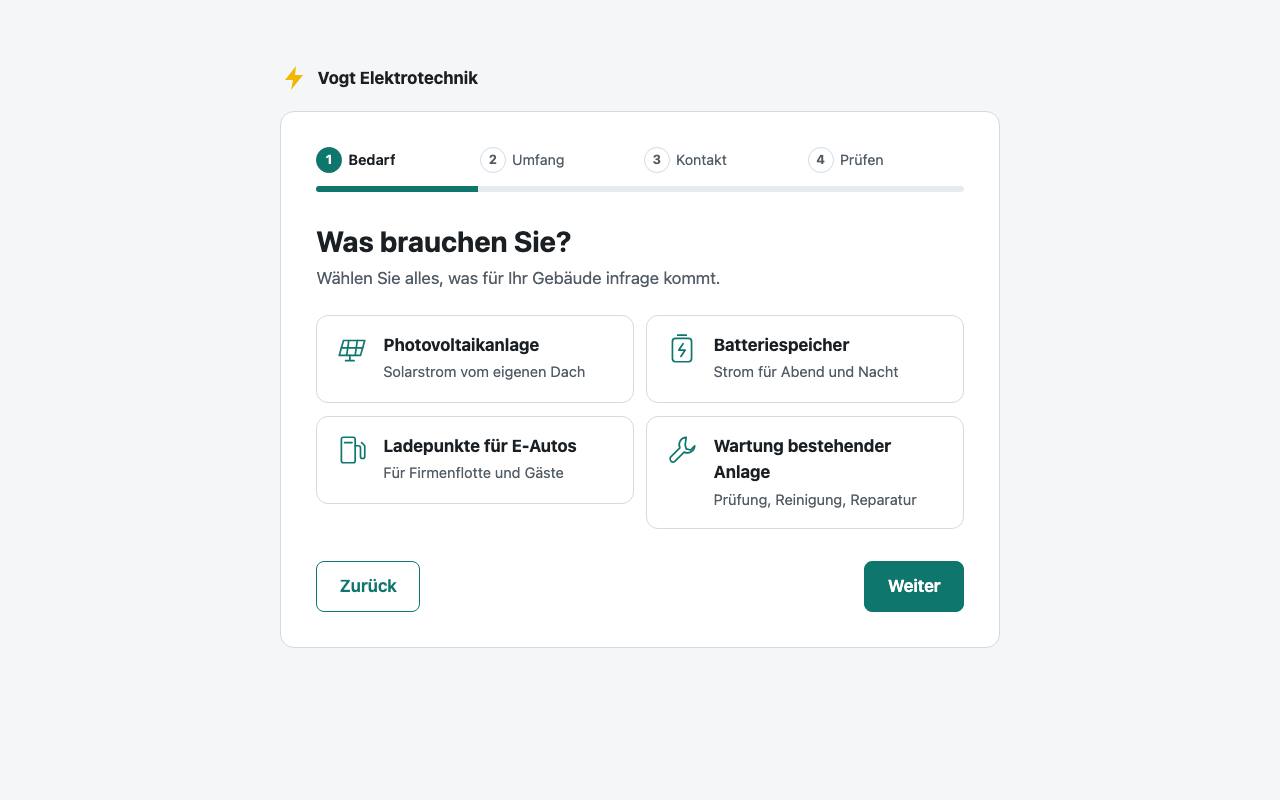
Task: Toggle Wartung bestehender Anlage option
Action: click(805, 472)
